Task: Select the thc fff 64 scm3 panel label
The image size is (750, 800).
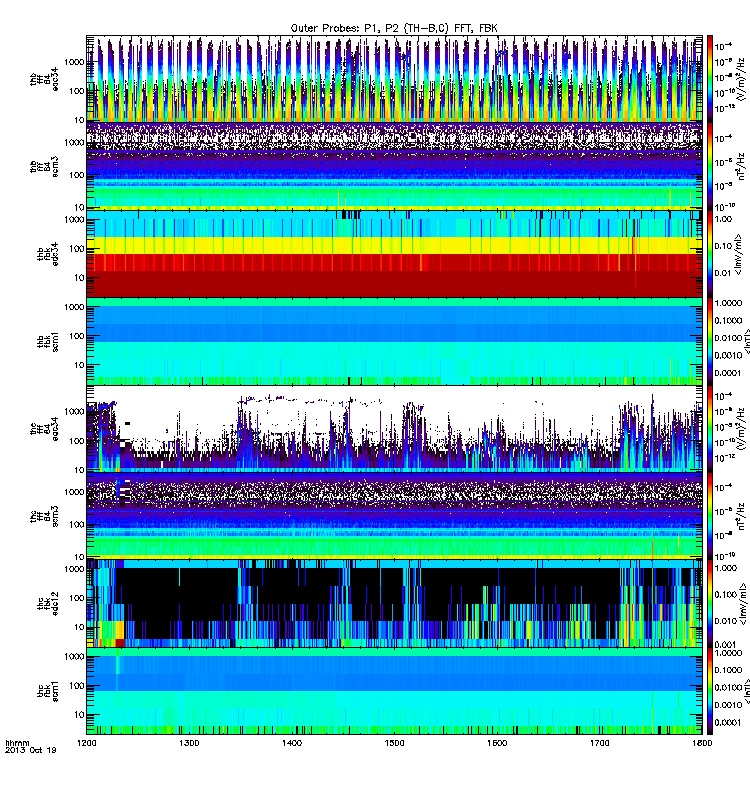Action: coord(44,516)
